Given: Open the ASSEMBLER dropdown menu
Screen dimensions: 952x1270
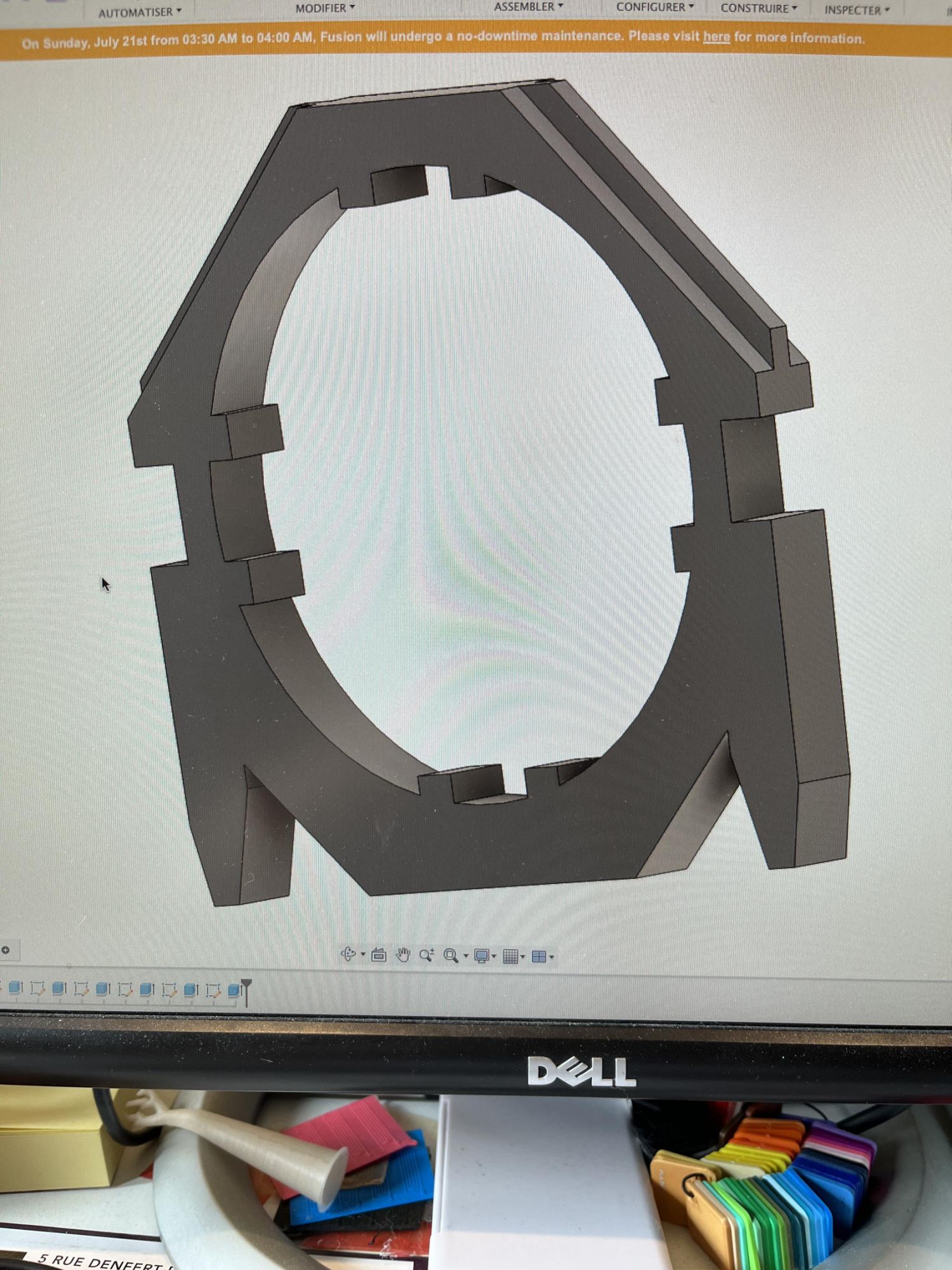Looking at the screenshot, I should [x=528, y=7].
